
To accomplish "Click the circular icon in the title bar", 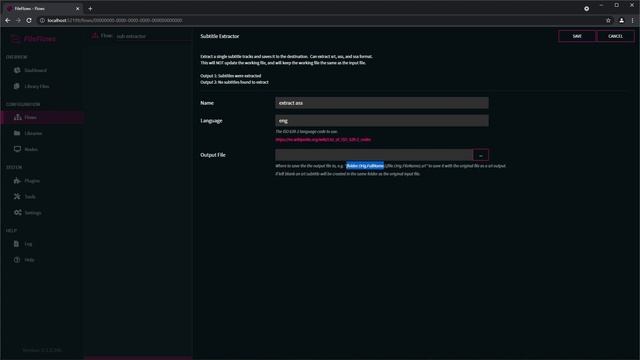I will pos(587,9).
